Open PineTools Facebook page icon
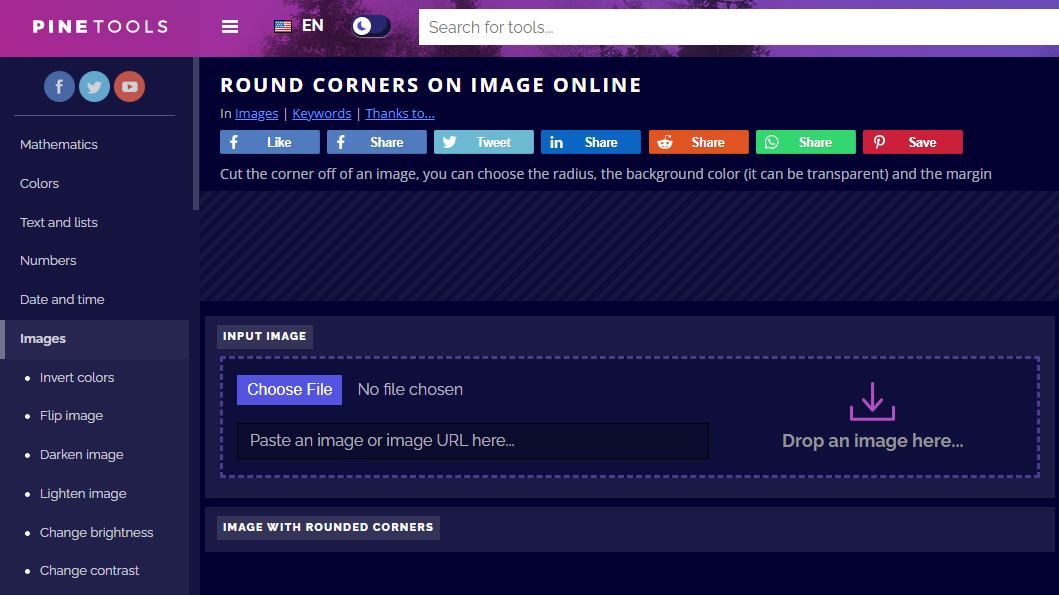Image resolution: width=1059 pixels, height=595 pixels. point(59,86)
